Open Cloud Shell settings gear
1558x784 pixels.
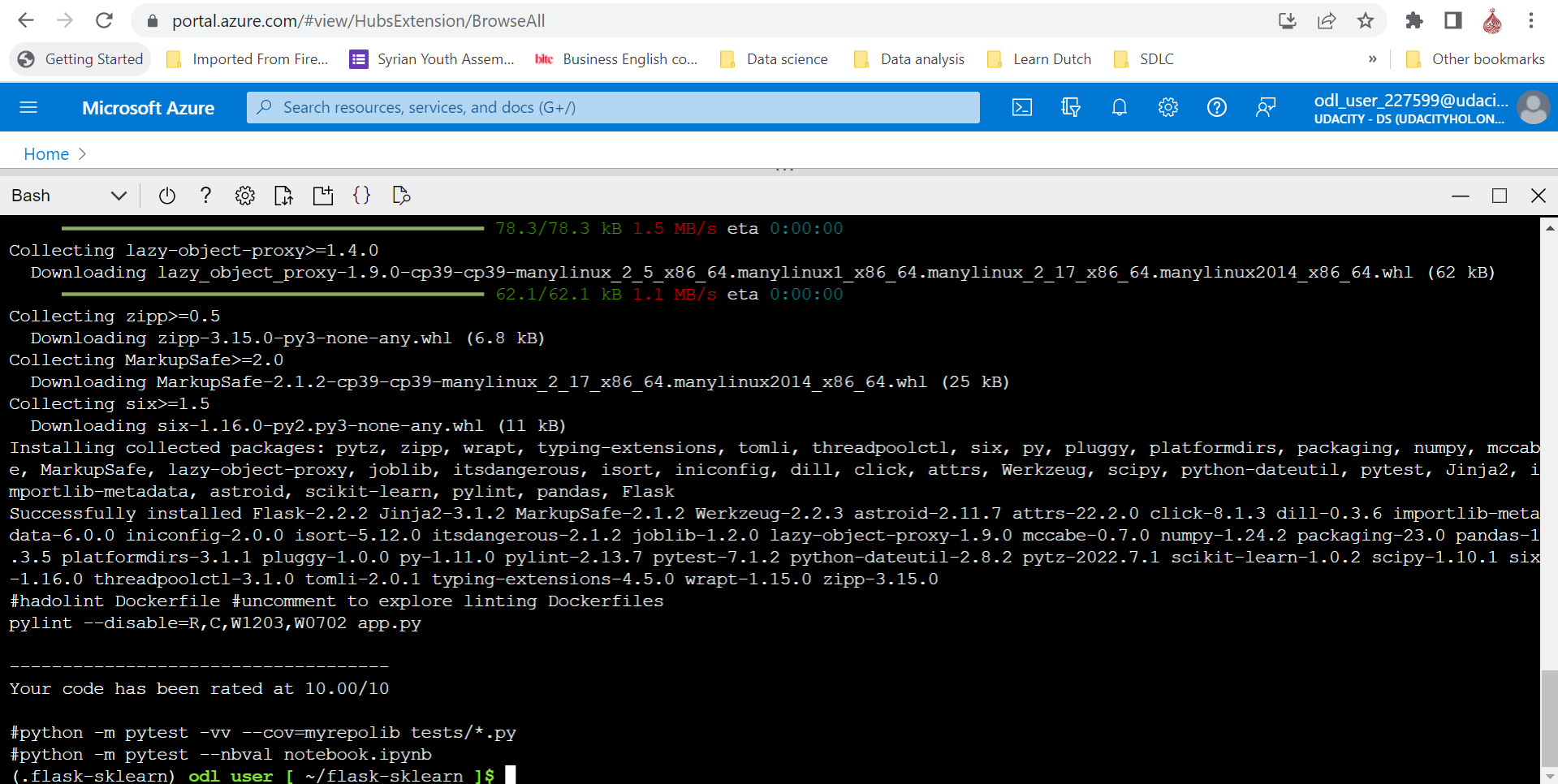[245, 196]
